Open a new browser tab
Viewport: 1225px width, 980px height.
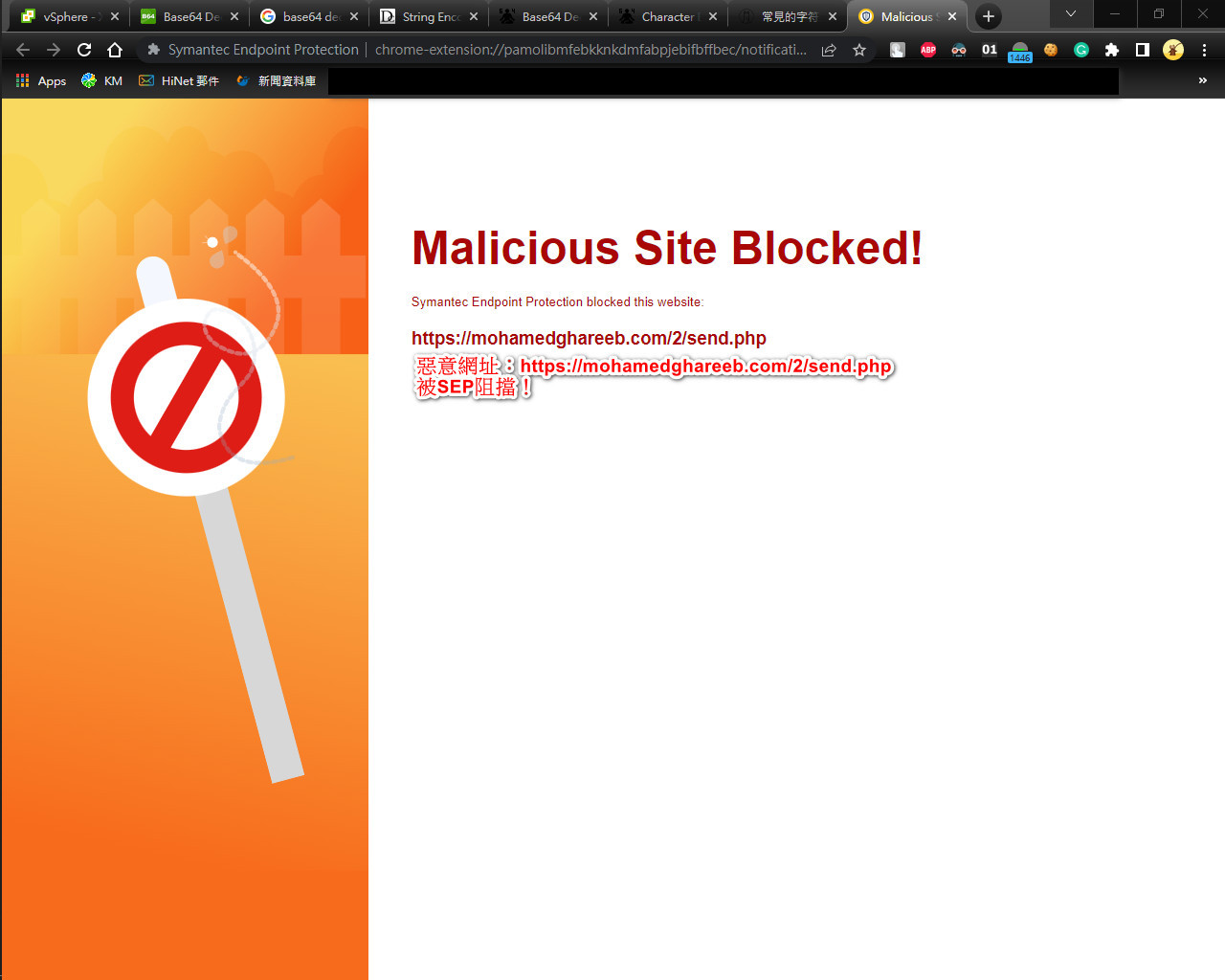click(x=989, y=16)
